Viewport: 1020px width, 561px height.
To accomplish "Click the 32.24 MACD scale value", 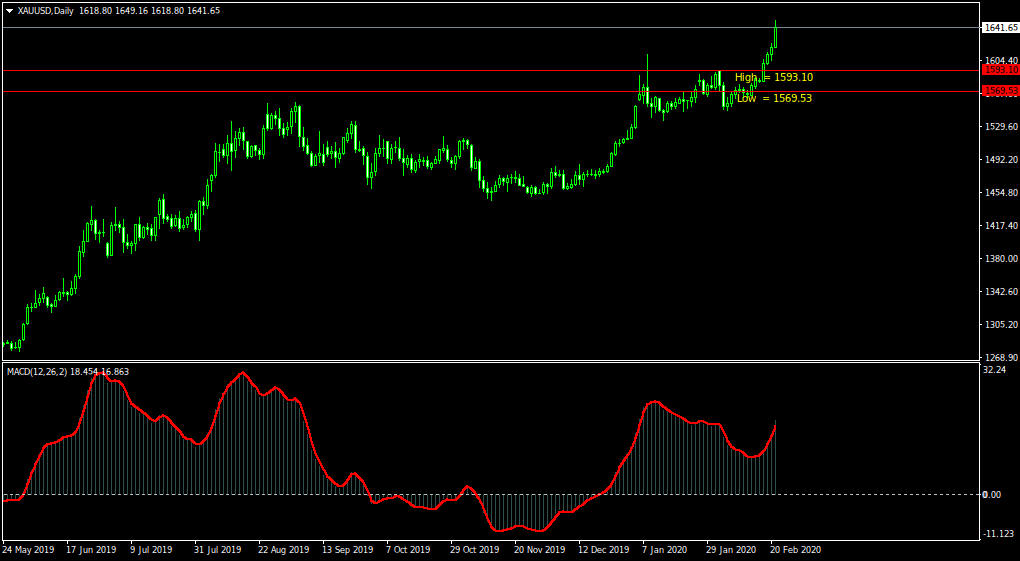I will point(993,370).
